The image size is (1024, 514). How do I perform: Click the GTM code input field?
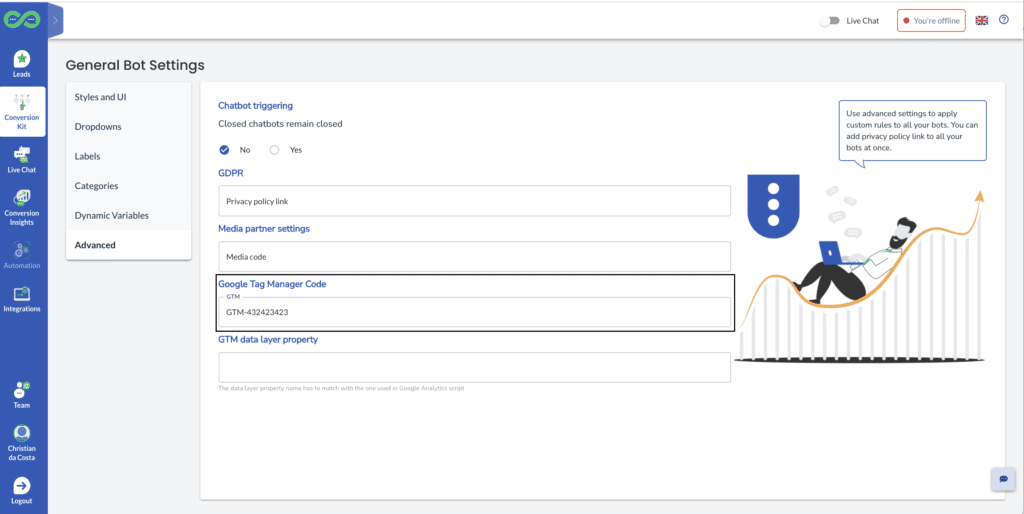(x=474, y=312)
